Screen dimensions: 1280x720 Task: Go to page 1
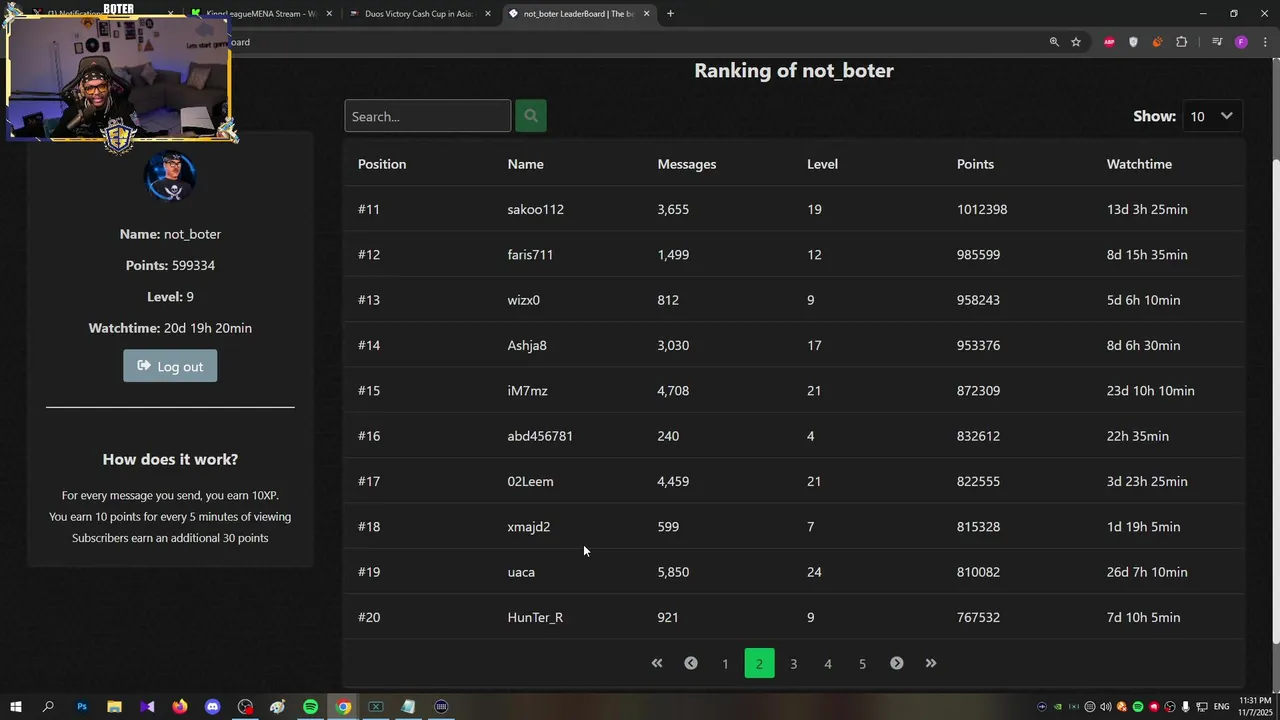tap(725, 663)
